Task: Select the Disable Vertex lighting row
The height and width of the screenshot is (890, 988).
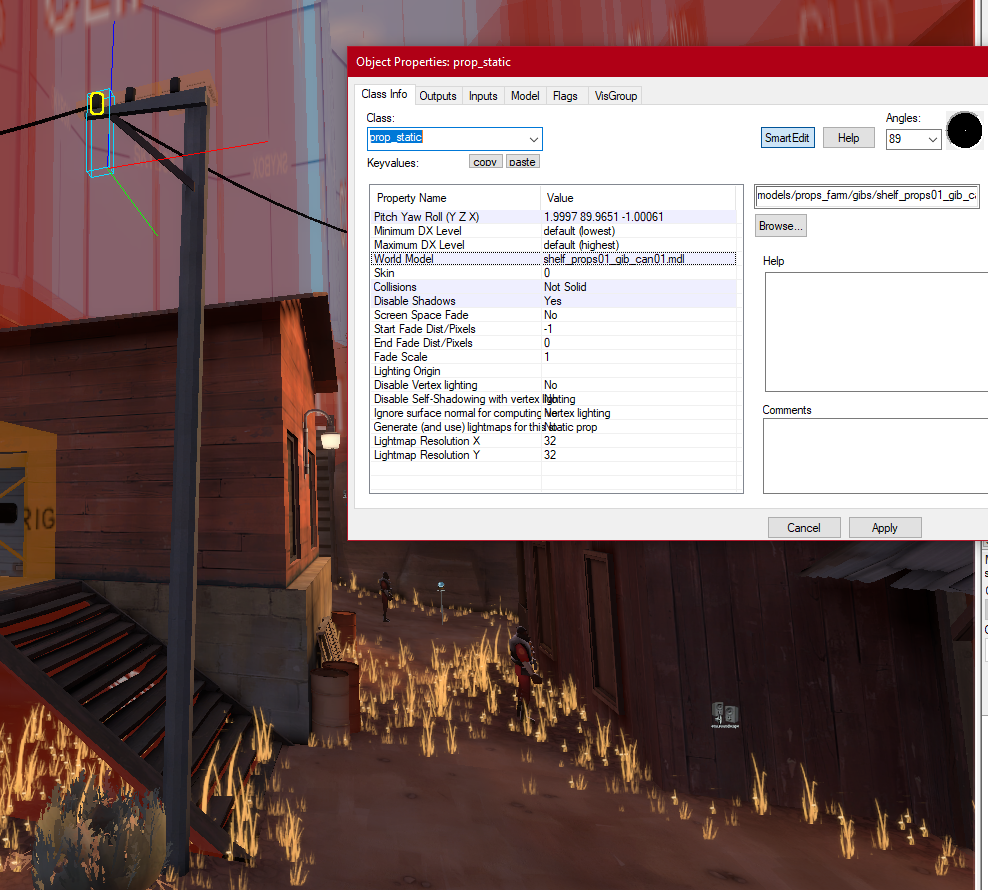Action: pyautogui.click(x=553, y=384)
